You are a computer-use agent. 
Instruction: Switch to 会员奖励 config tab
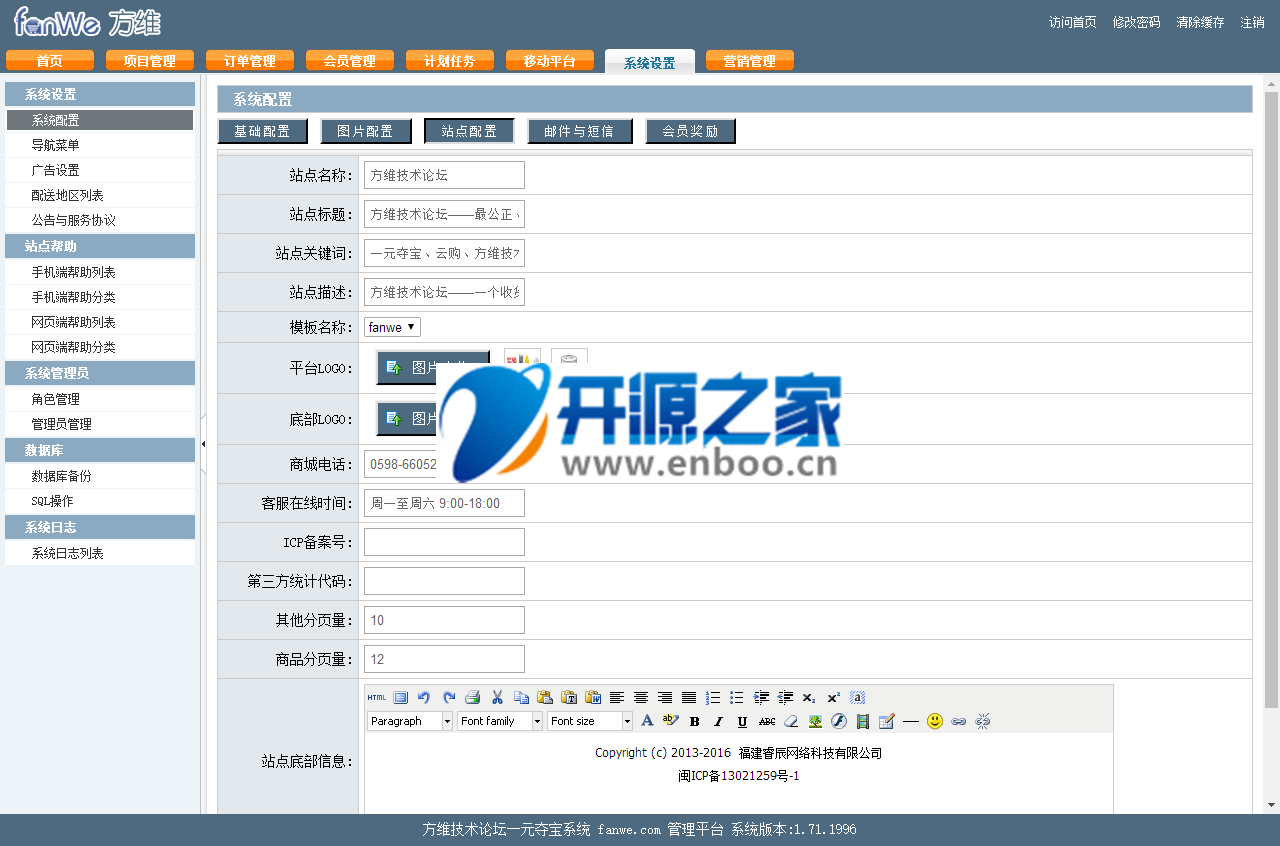pyautogui.click(x=691, y=131)
